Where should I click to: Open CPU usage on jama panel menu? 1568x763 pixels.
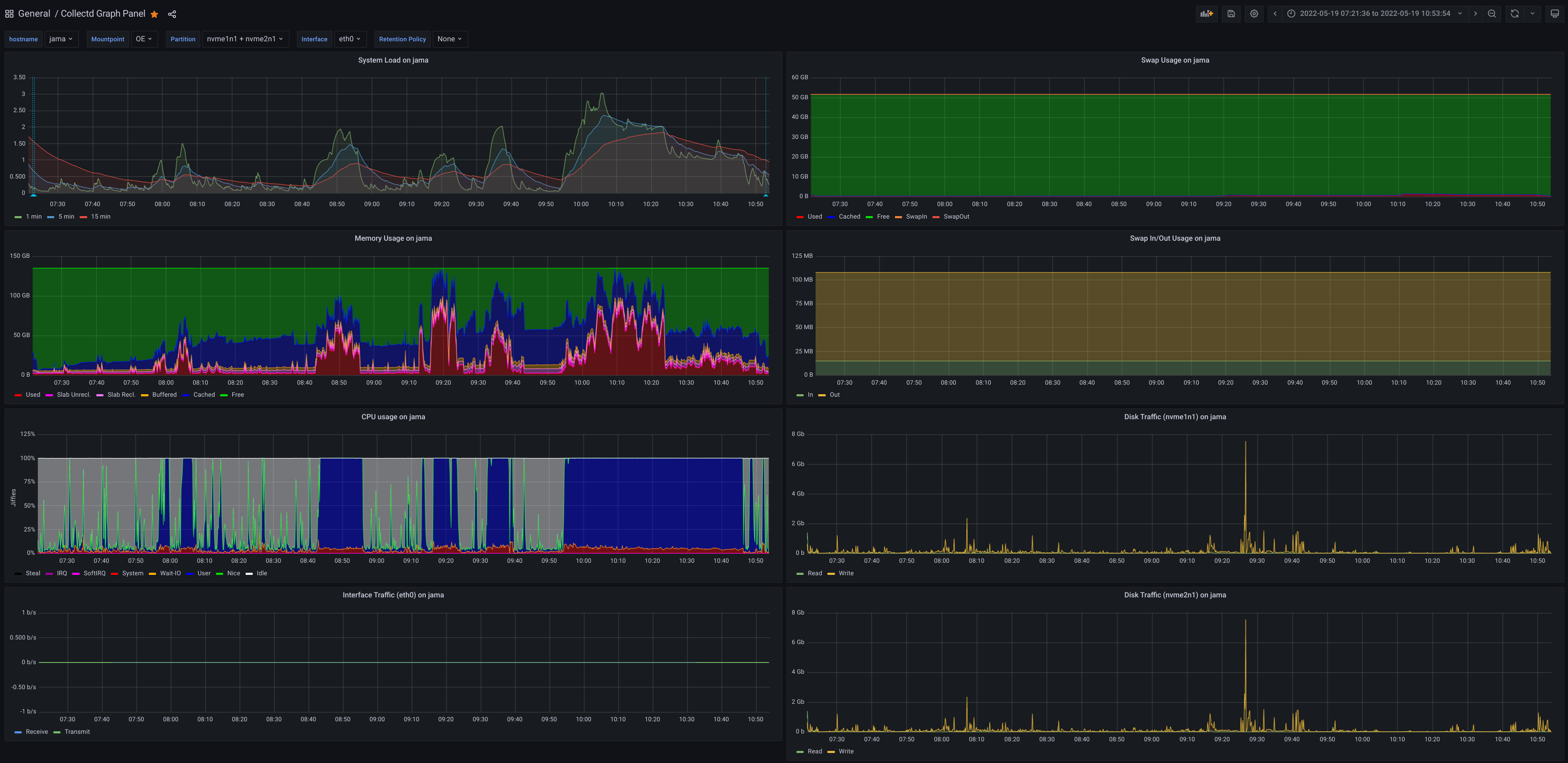[393, 417]
